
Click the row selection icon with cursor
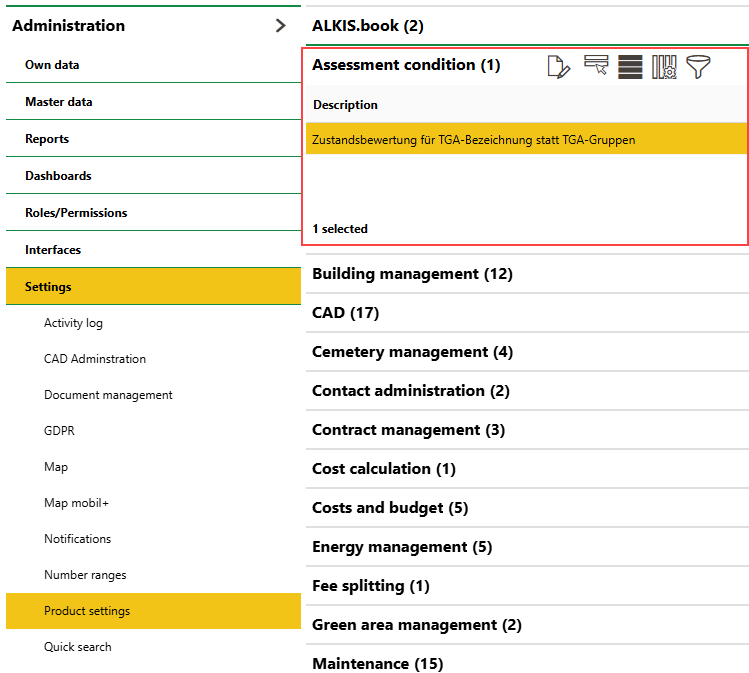pos(596,67)
